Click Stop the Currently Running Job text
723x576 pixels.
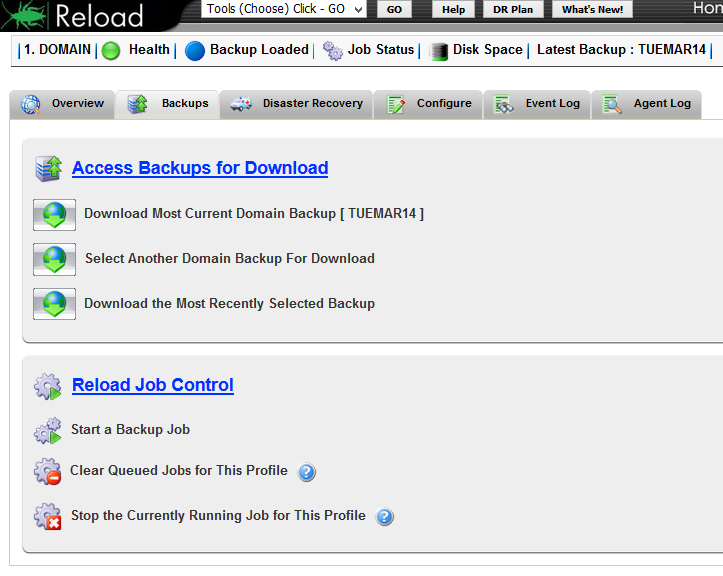pyautogui.click(x=218, y=516)
